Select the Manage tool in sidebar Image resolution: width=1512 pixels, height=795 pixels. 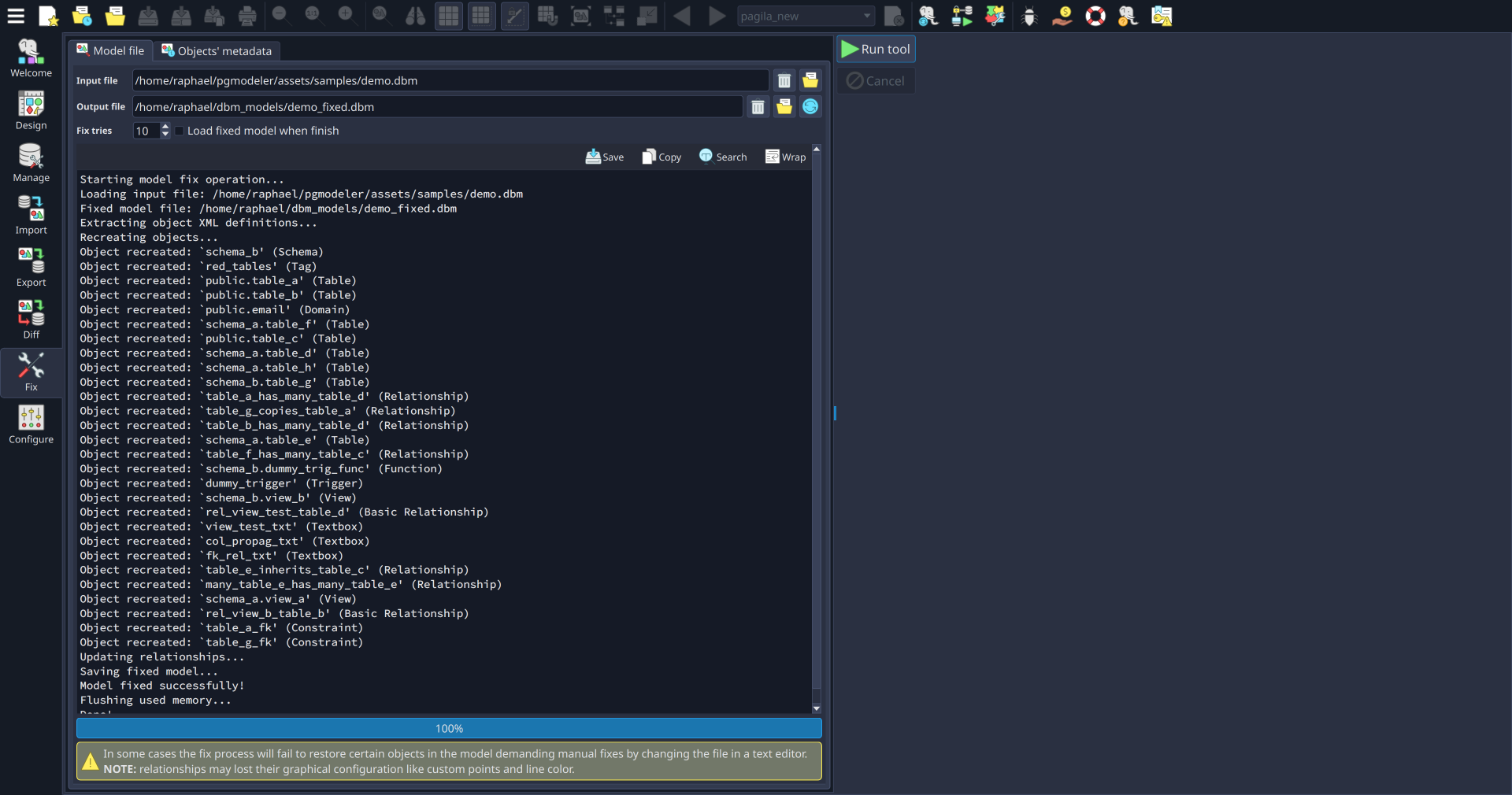(x=31, y=162)
